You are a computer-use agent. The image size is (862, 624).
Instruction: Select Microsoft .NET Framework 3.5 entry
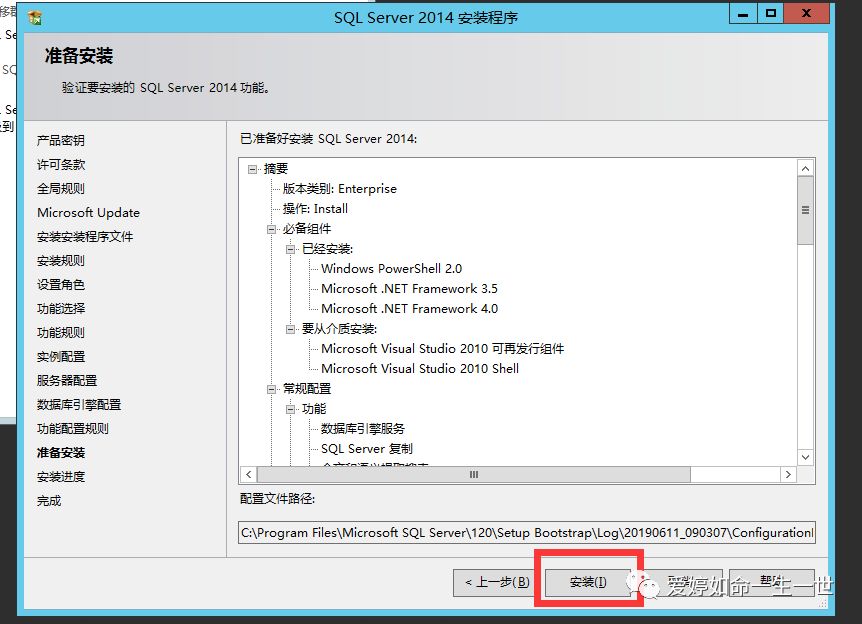(x=409, y=289)
